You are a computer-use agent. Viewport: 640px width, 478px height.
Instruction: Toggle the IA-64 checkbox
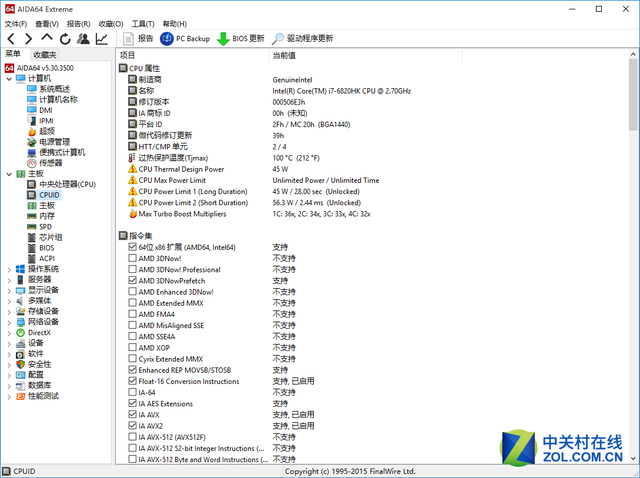(x=132, y=392)
